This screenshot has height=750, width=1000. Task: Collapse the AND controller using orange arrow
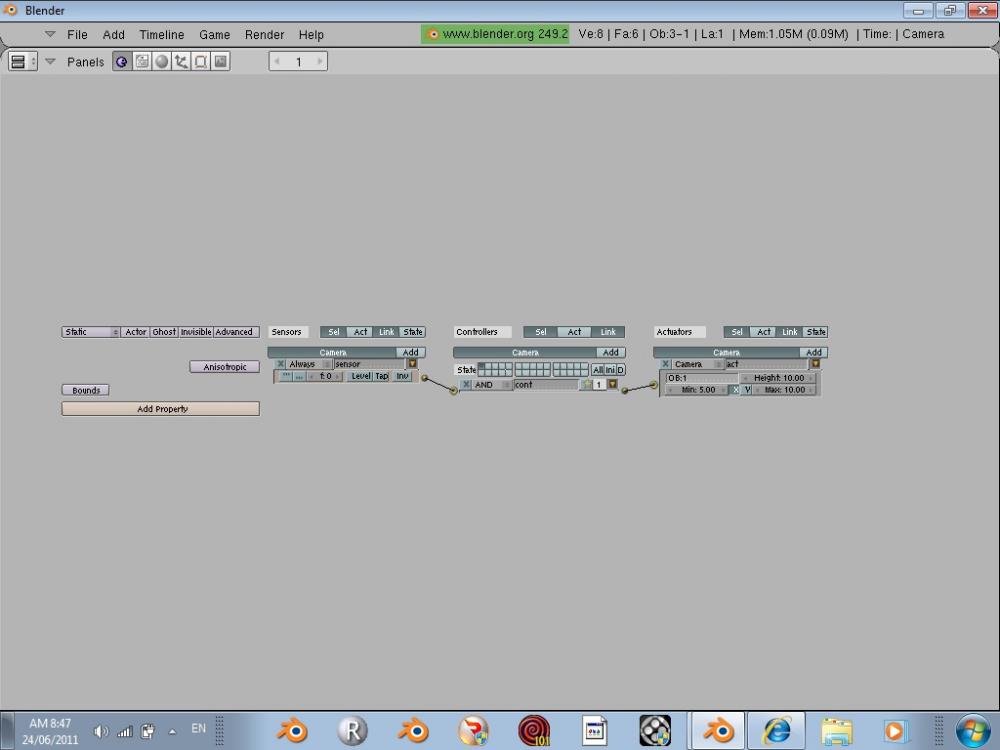tap(613, 384)
